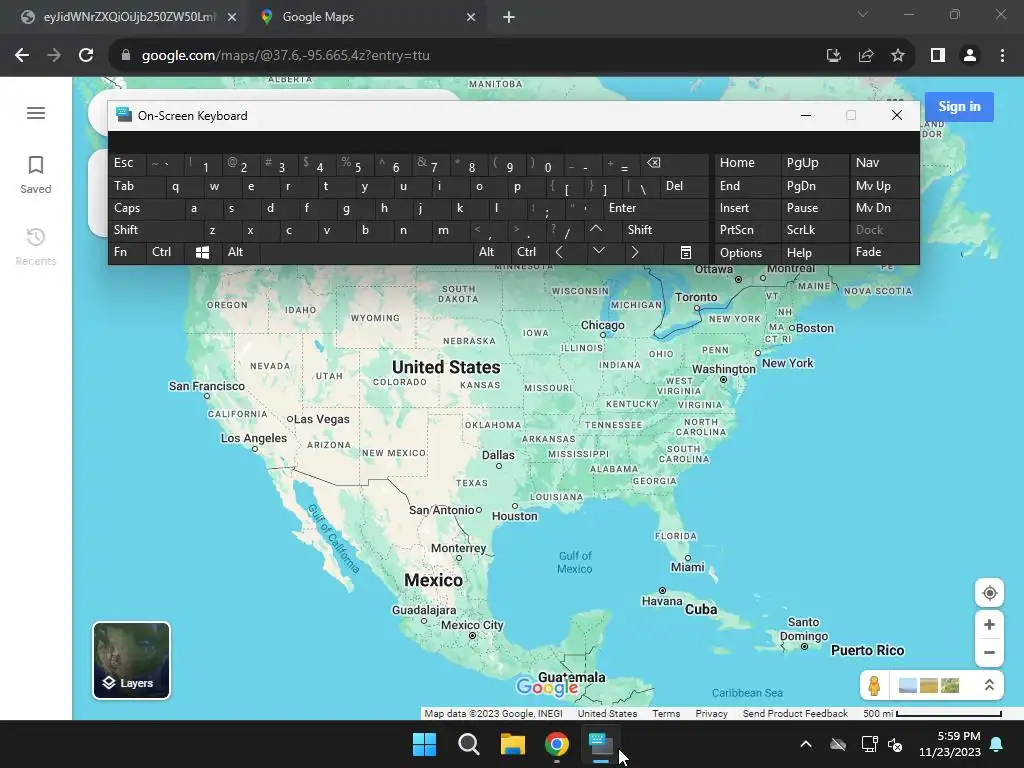
Task: Open a new Chrome tab
Action: click(509, 18)
